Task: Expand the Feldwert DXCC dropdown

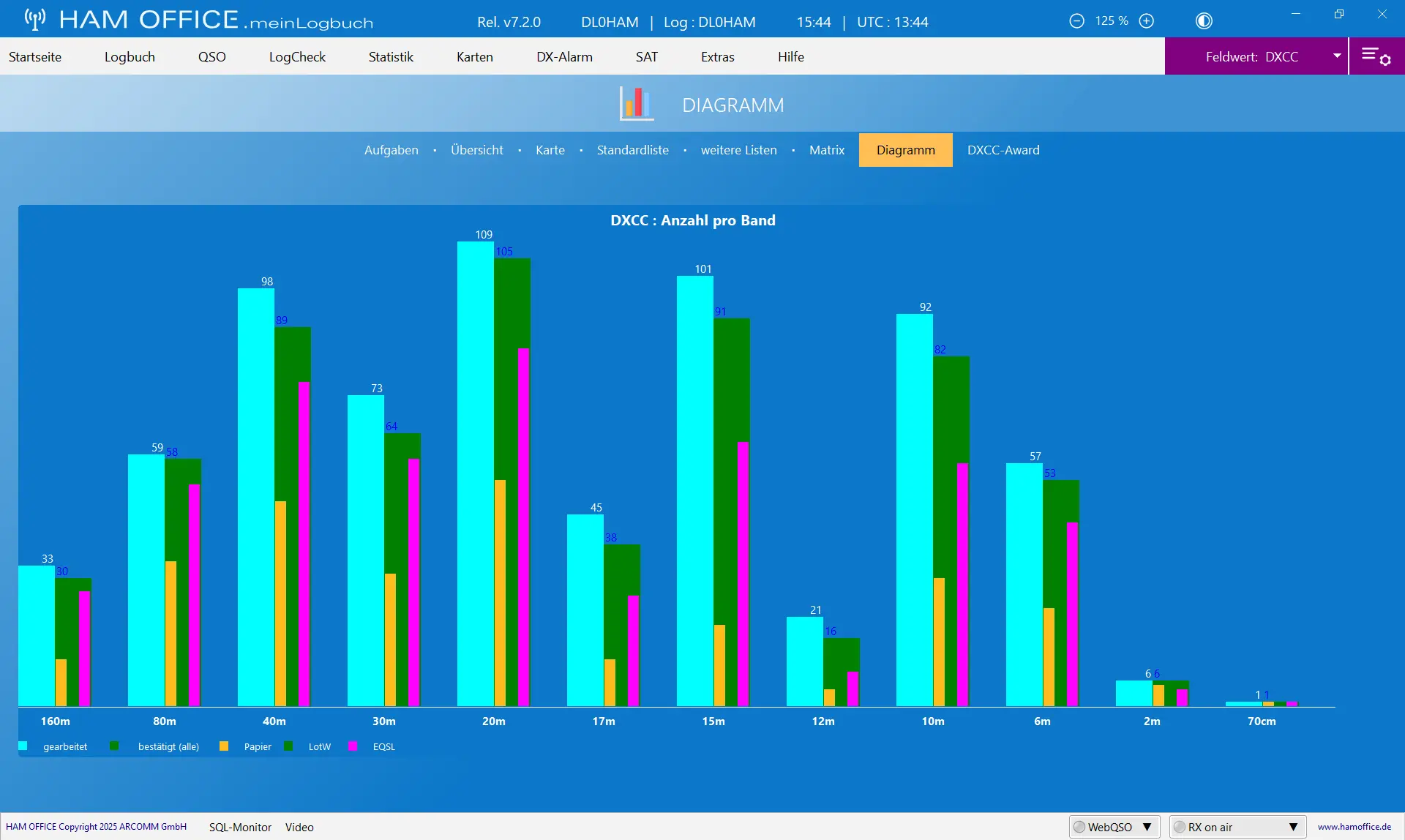Action: (1337, 56)
